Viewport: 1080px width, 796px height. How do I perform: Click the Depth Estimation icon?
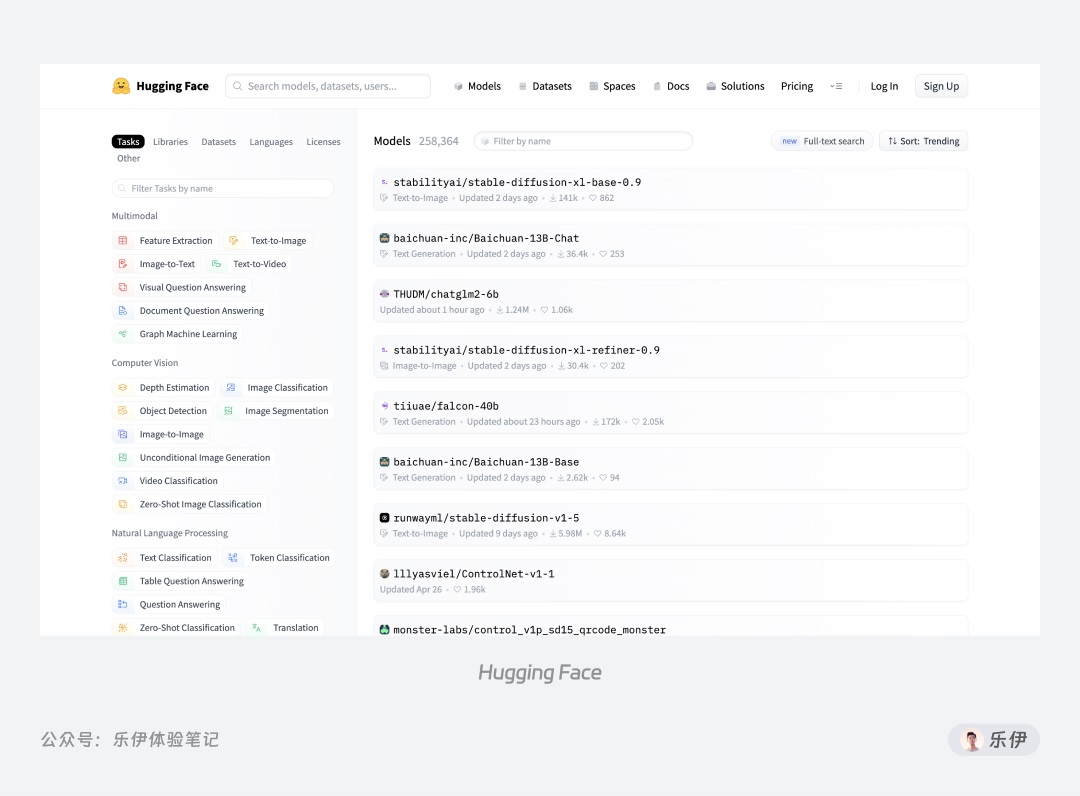pos(123,388)
